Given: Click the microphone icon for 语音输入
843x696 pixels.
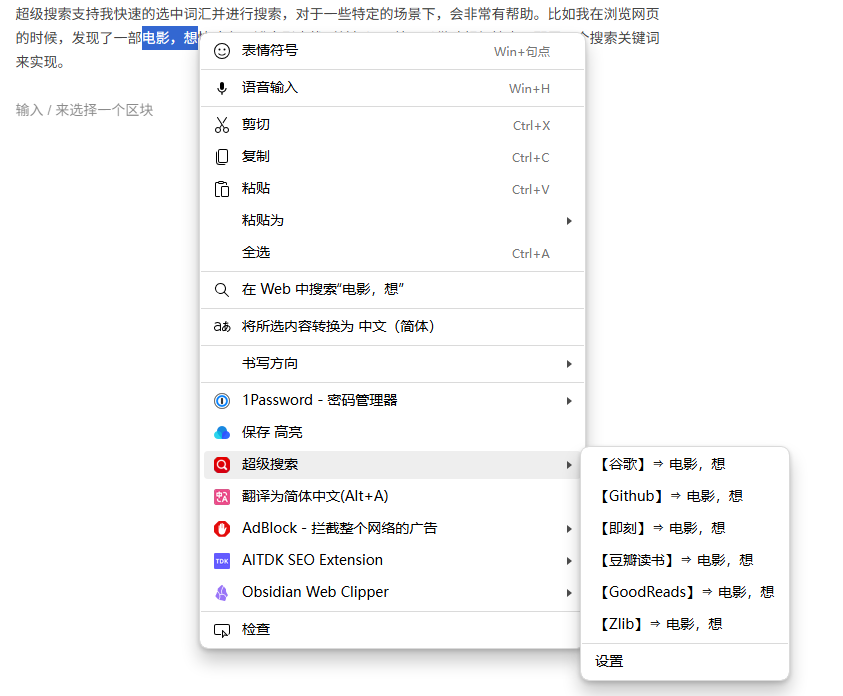Looking at the screenshot, I should (221, 87).
